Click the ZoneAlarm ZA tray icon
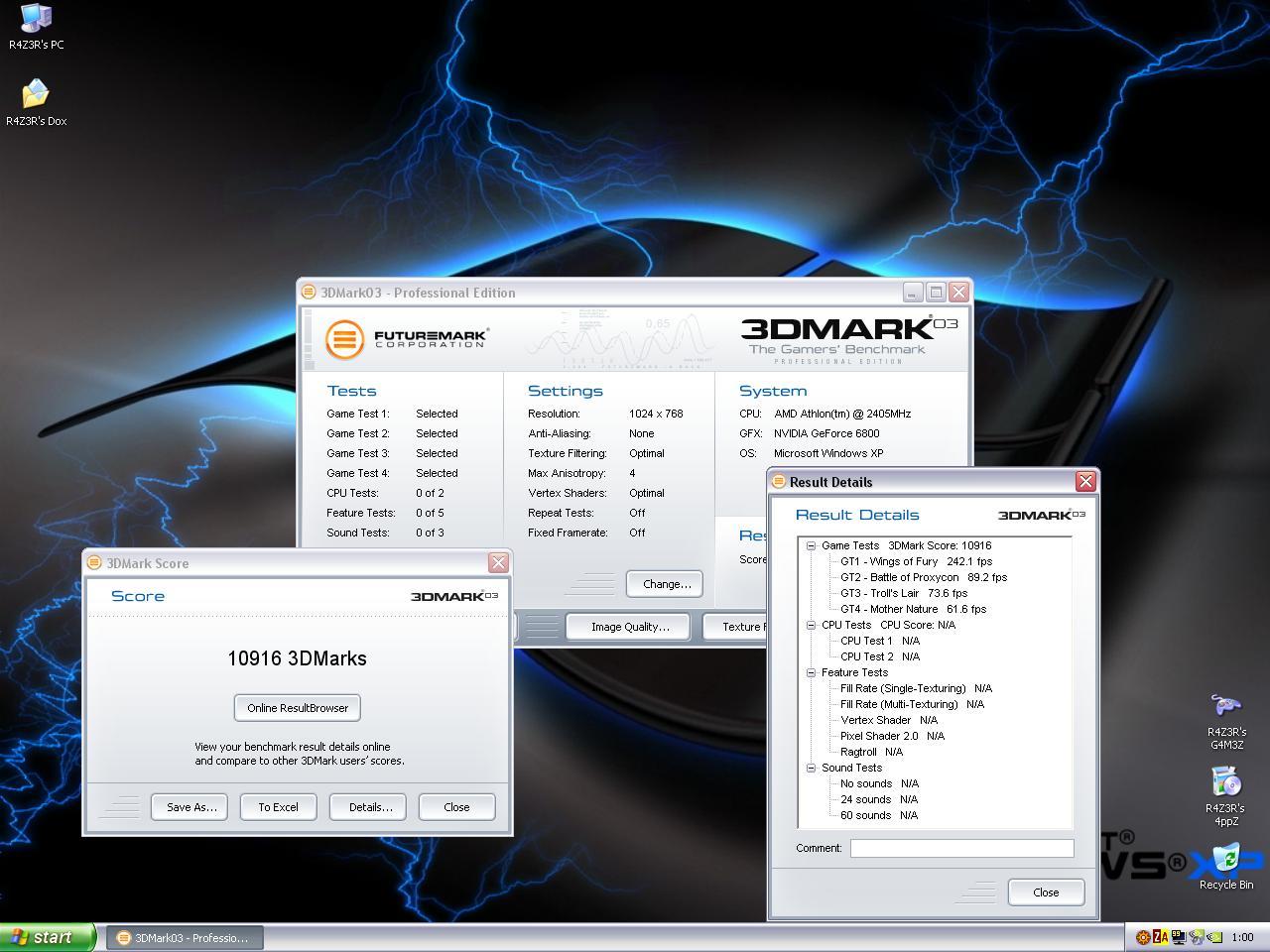Viewport: 1270px width, 952px height. coord(1159,937)
